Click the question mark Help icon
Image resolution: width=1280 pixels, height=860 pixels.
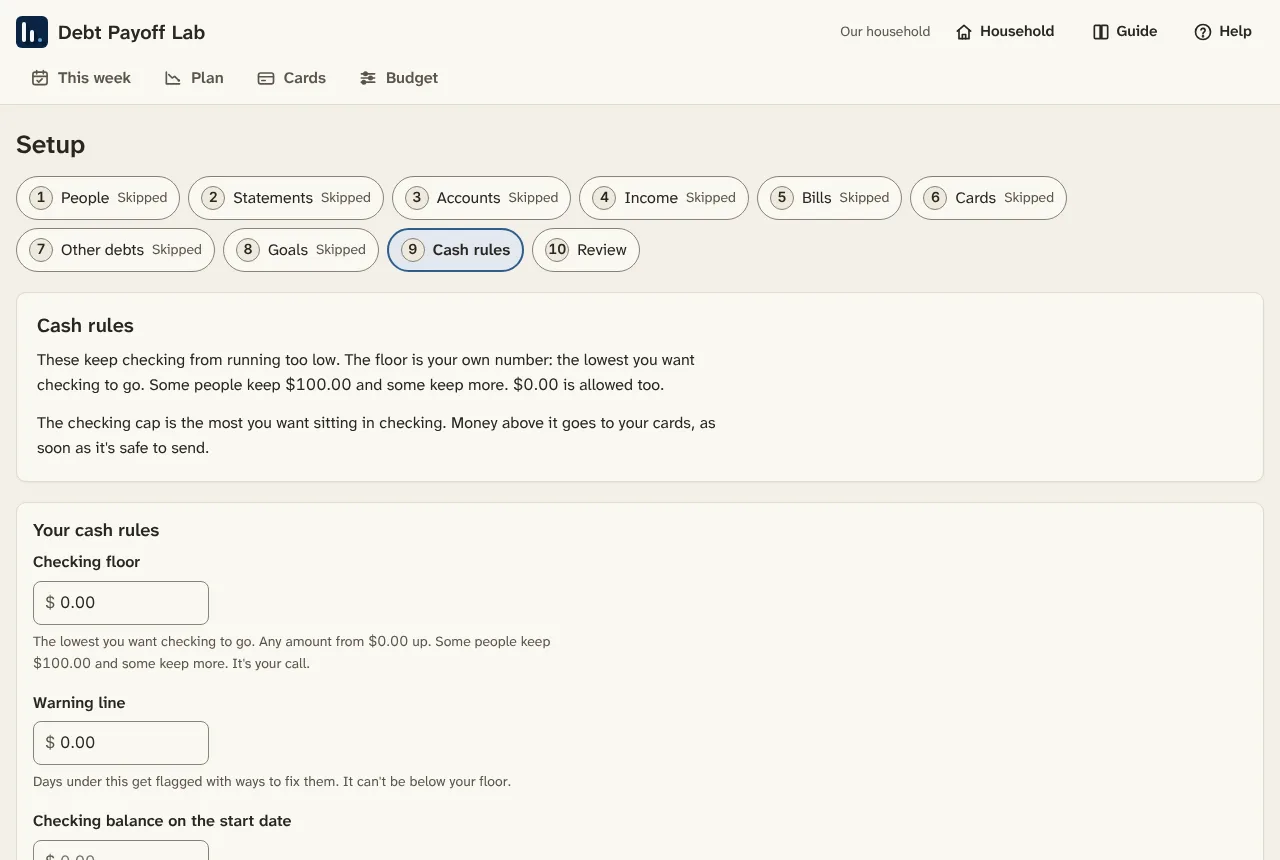[x=1203, y=32]
